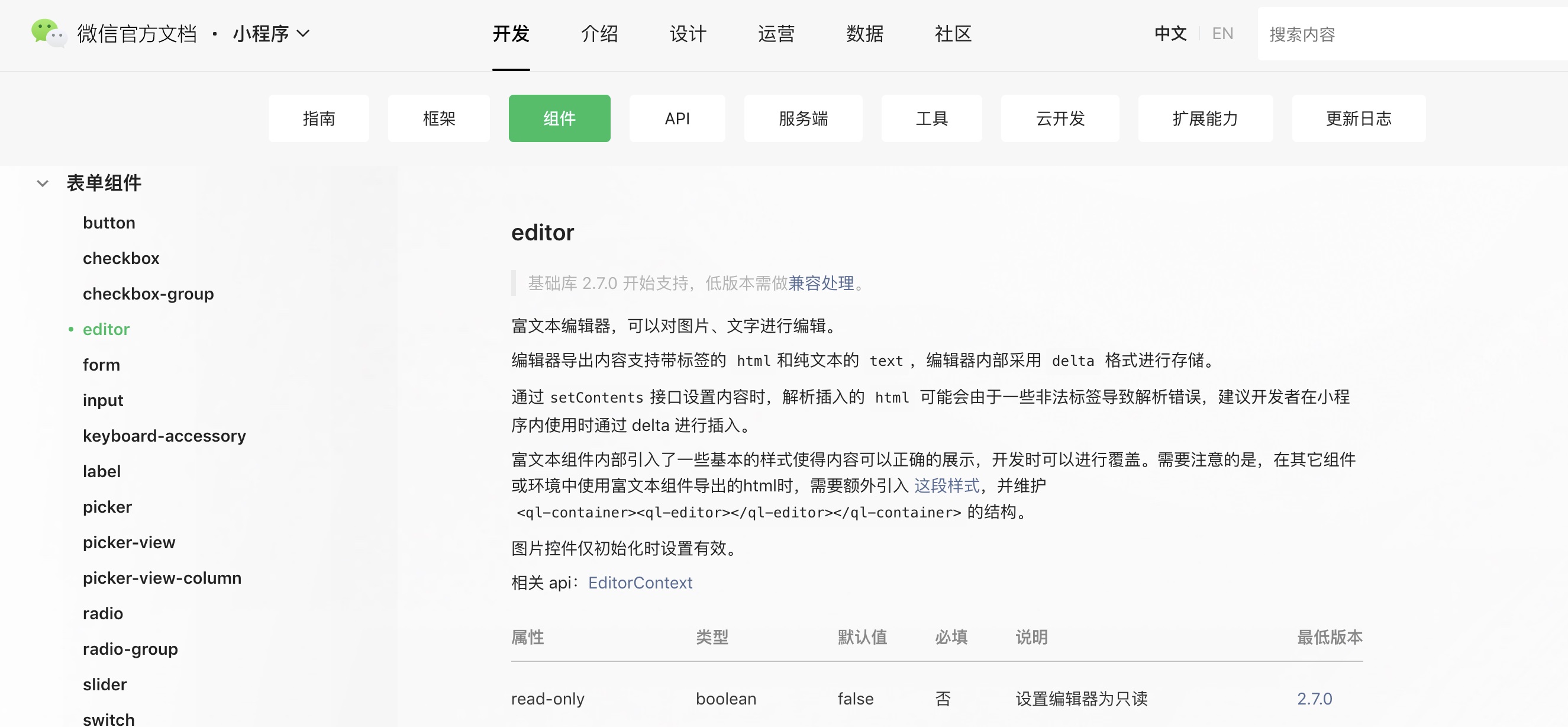1568x727 pixels.
Task: Open keyboard-accessory sidebar item
Action: 164,436
